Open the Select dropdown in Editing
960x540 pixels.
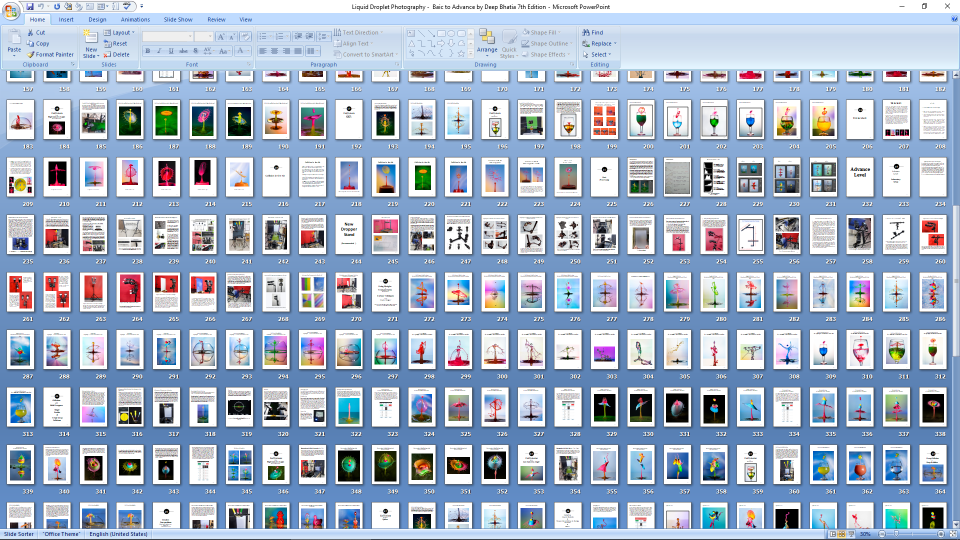598,55
